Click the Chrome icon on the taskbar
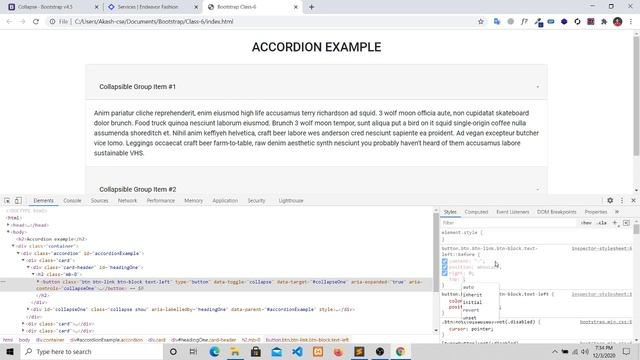The height and width of the screenshot is (360, 640). [400, 351]
